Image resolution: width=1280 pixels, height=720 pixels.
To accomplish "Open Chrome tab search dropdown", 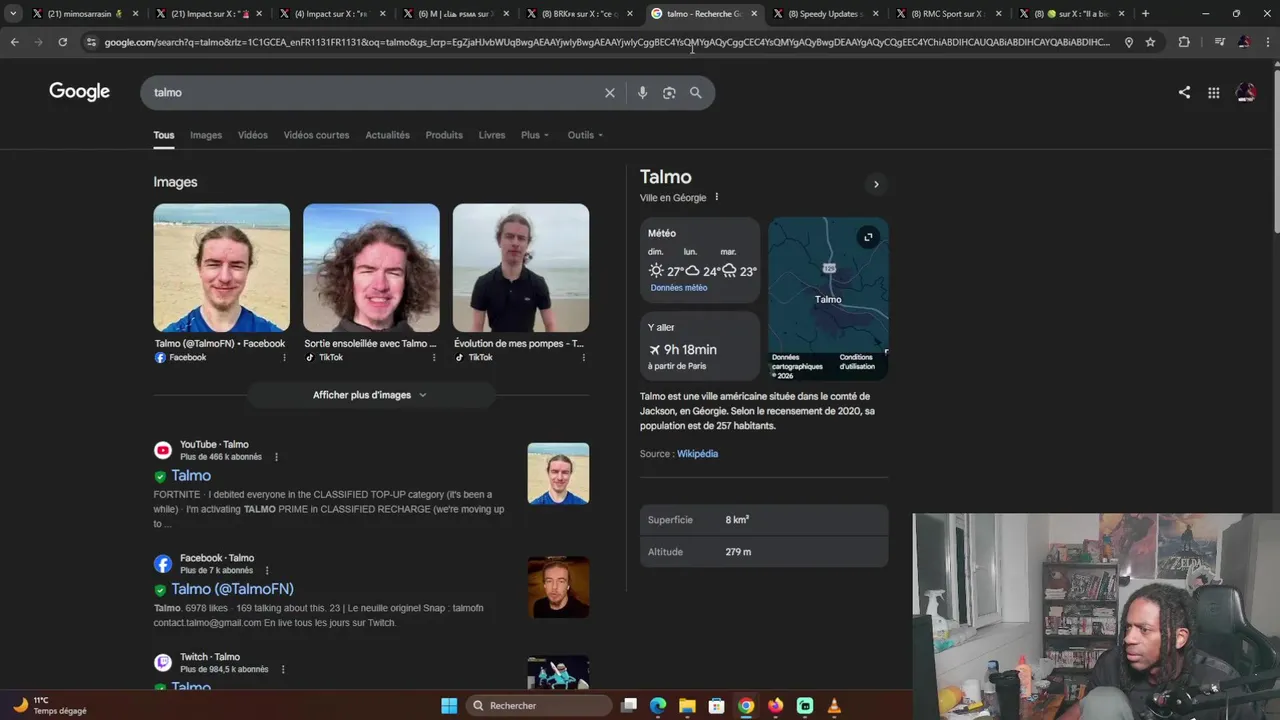I will click(x=13, y=14).
